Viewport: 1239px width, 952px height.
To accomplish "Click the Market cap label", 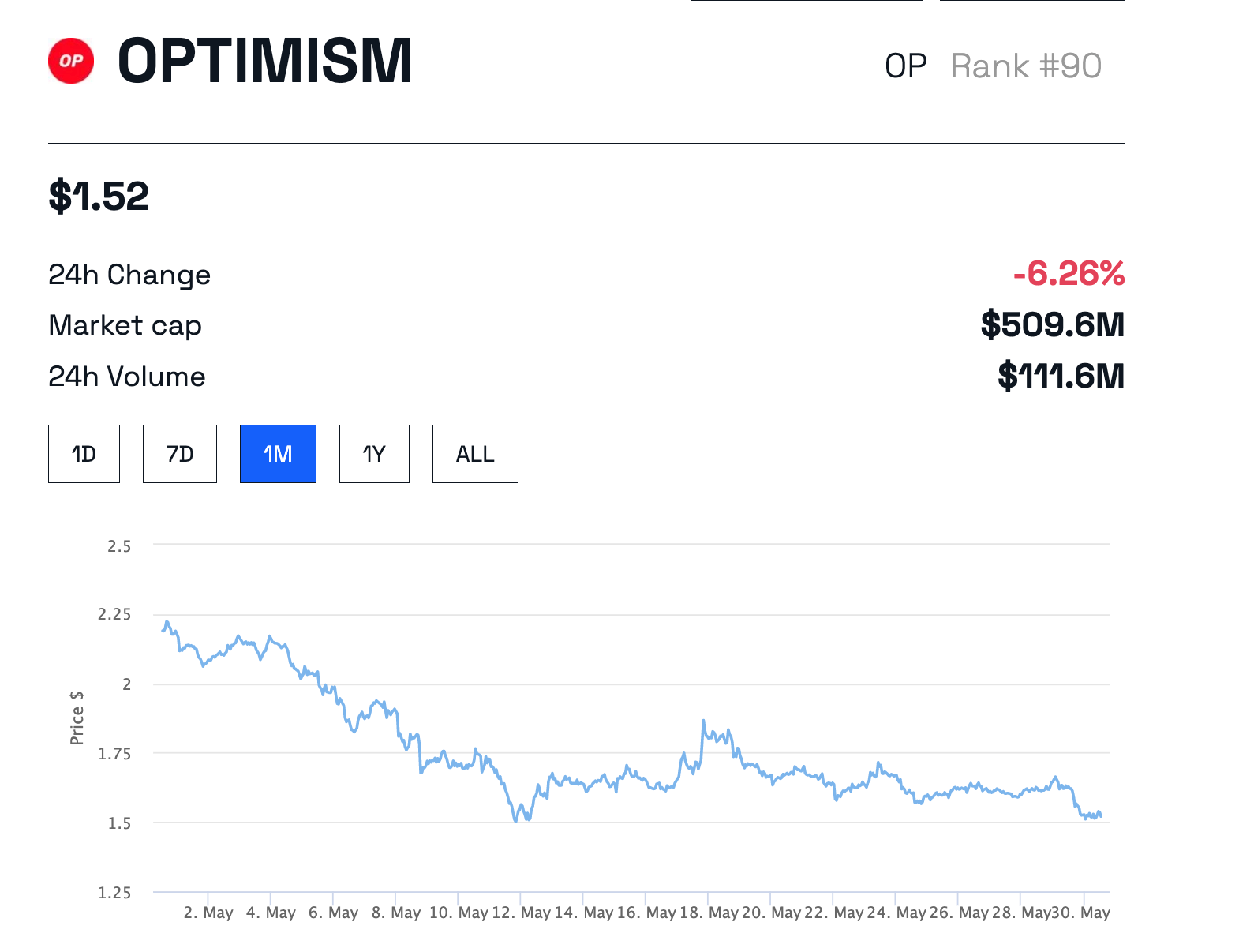I will pyautogui.click(x=125, y=325).
